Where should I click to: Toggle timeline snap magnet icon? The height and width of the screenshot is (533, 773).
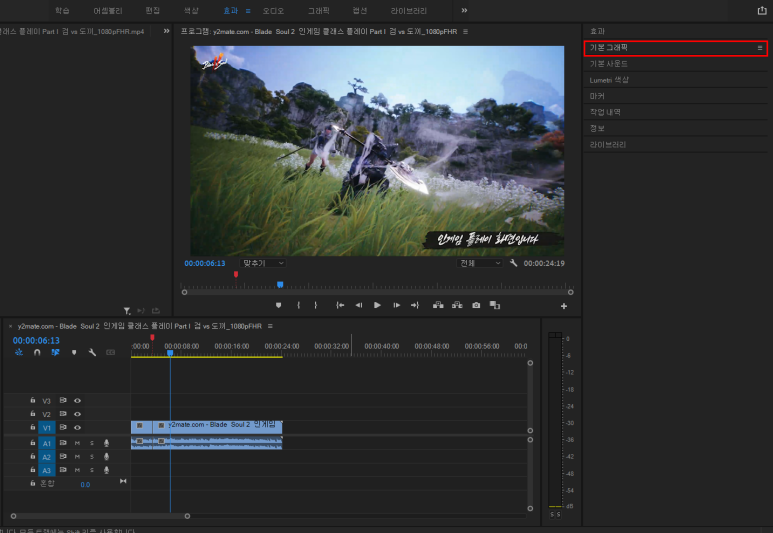pos(37,352)
